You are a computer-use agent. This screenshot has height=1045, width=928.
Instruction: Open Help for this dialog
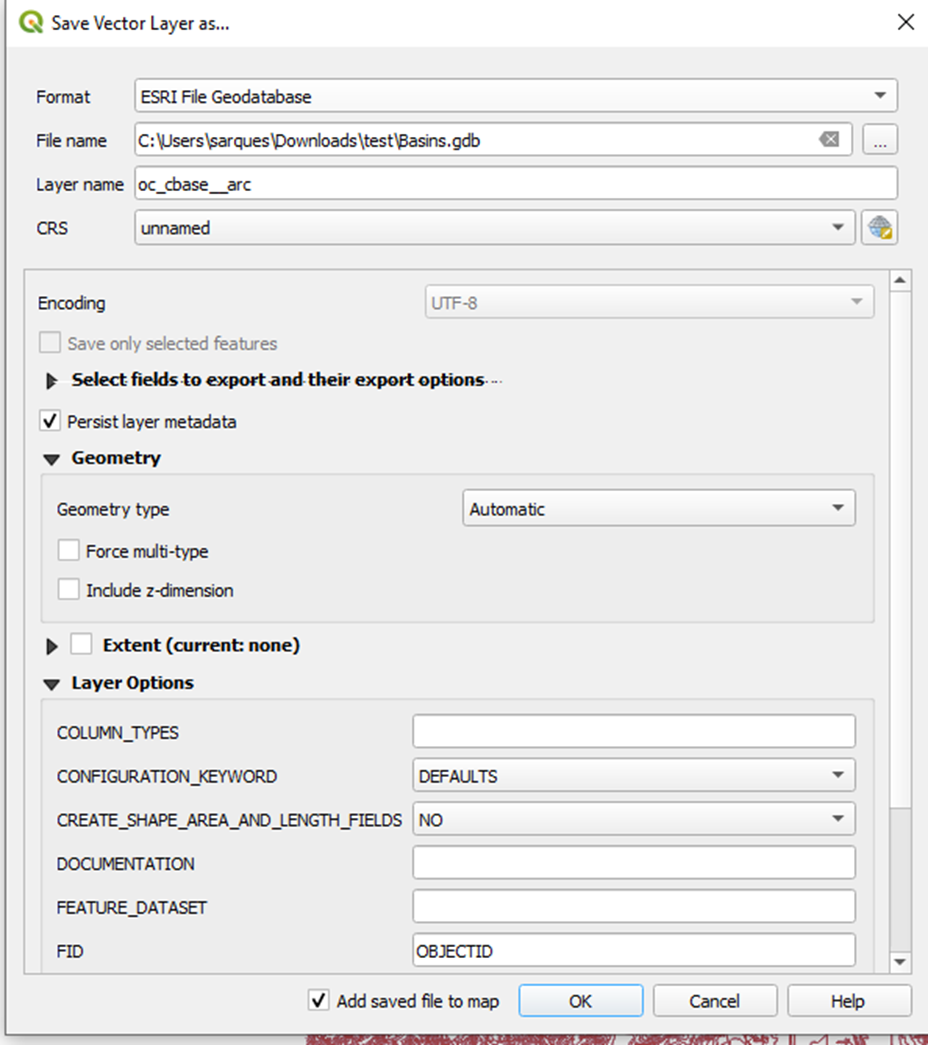pyautogui.click(x=849, y=1000)
